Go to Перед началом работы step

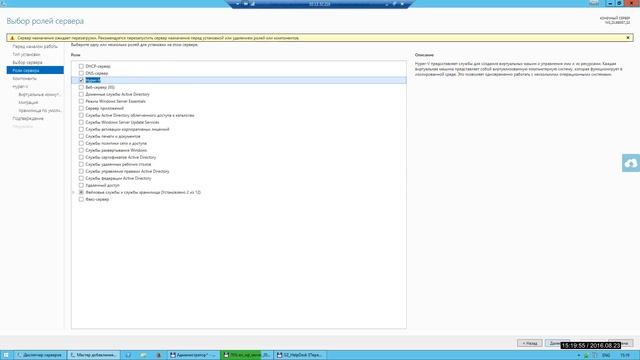[35, 47]
